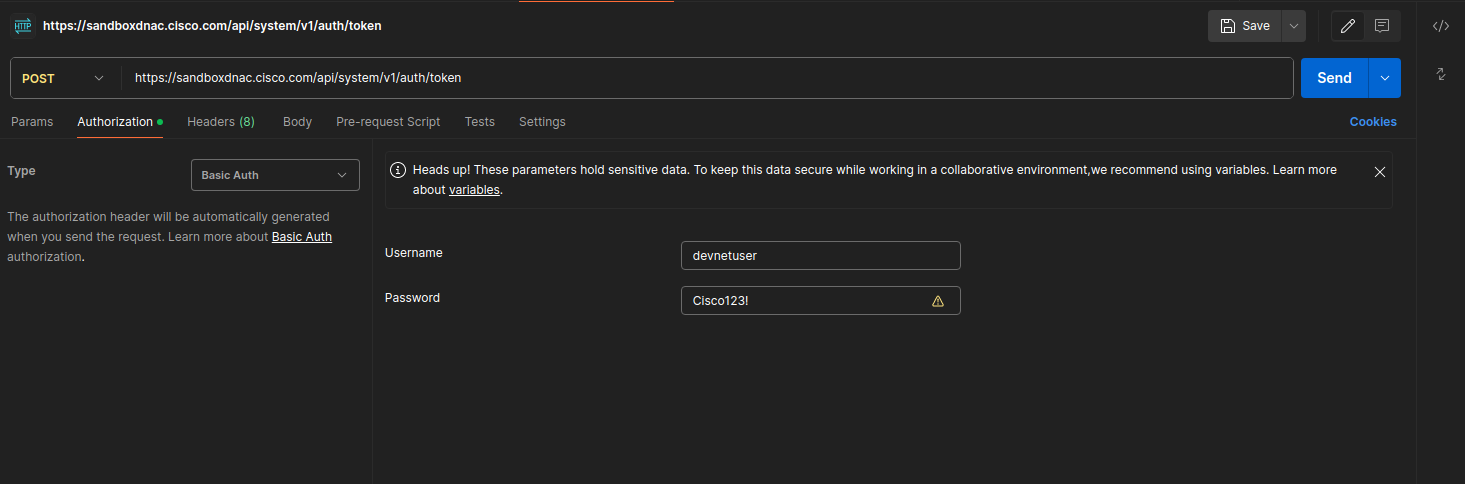Click the Username field containing devnetuser
The image size is (1465, 484).
pyautogui.click(x=821, y=255)
